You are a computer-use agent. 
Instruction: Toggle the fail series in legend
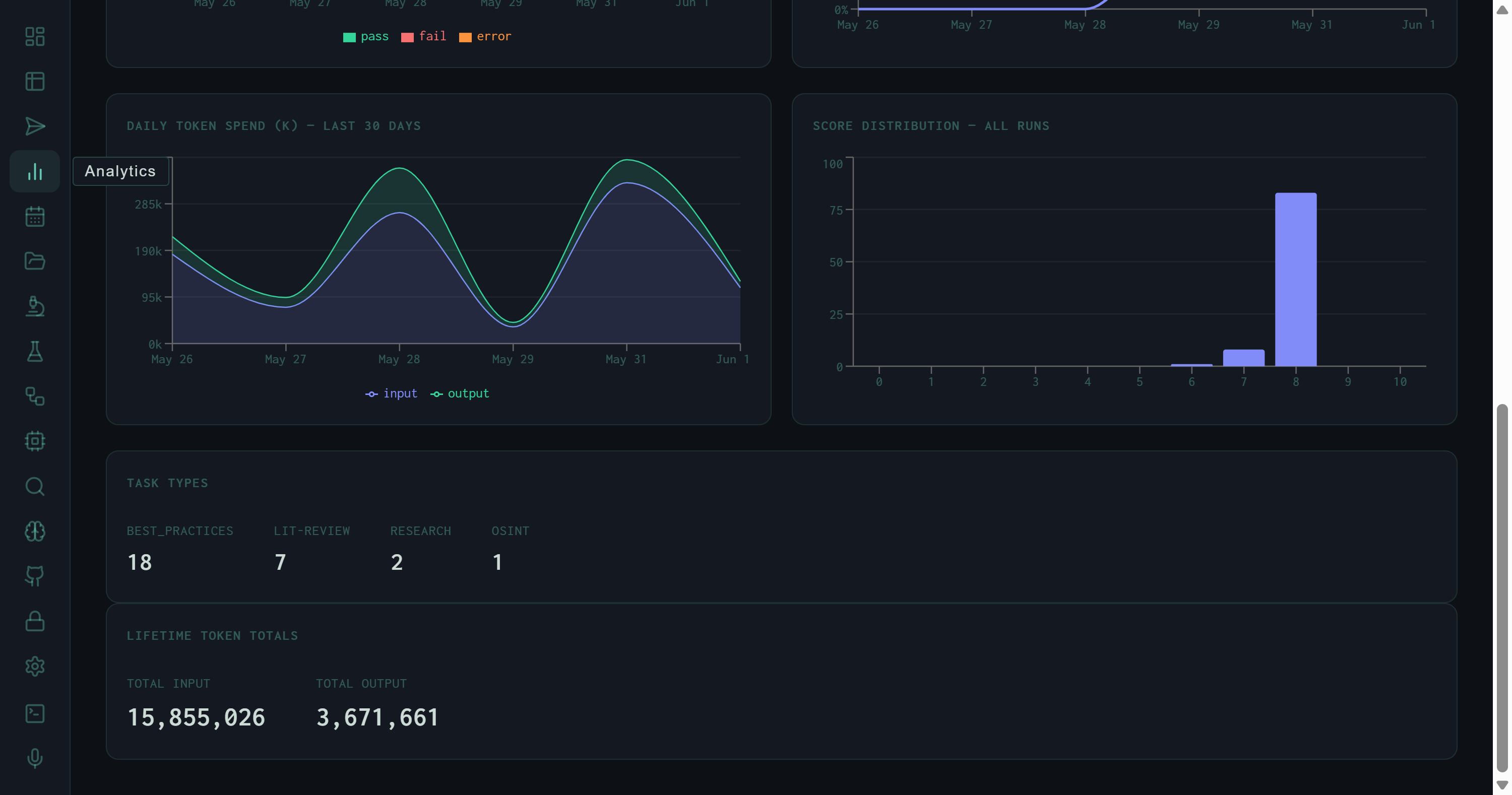click(x=424, y=36)
